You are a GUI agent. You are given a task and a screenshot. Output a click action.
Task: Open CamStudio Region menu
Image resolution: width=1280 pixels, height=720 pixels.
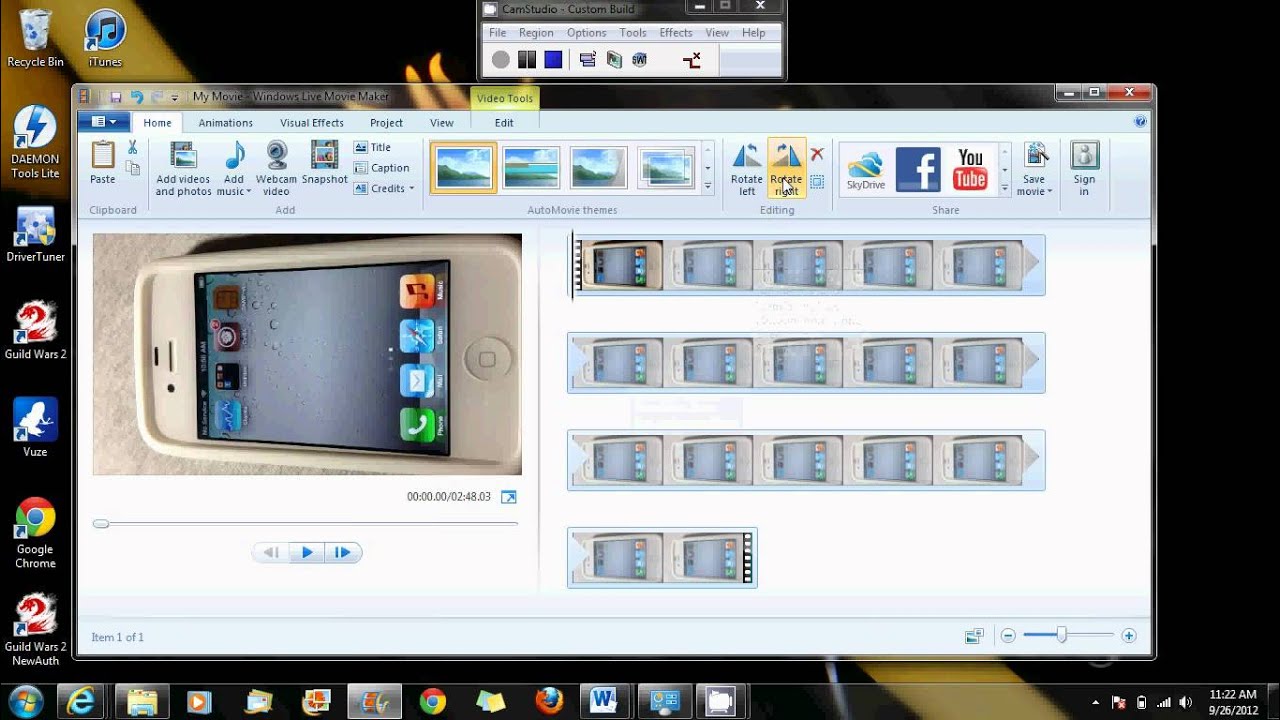536,33
